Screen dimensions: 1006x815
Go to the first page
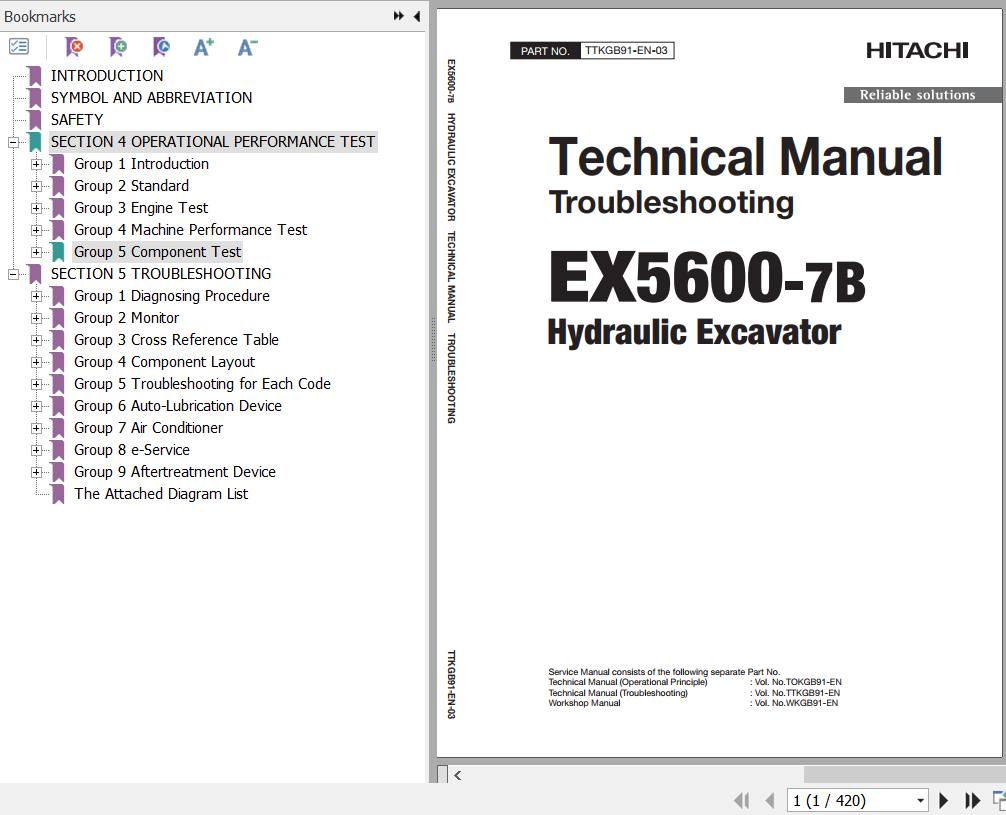click(x=741, y=800)
